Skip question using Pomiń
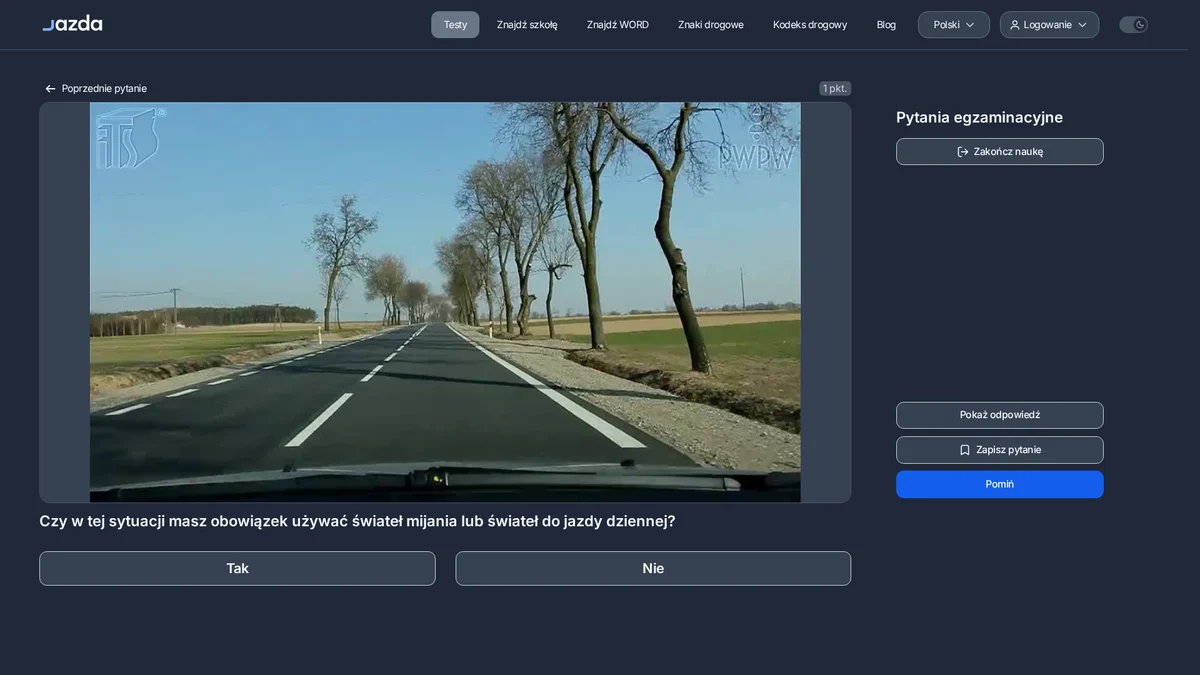The height and width of the screenshot is (675, 1200). 1000,484
